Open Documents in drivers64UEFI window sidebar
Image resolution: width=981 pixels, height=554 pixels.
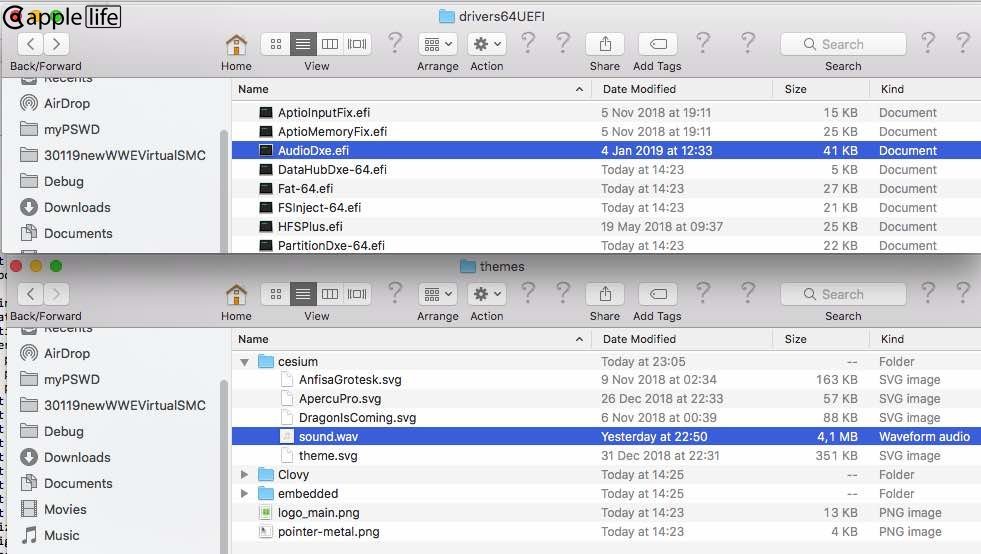tap(66, 233)
